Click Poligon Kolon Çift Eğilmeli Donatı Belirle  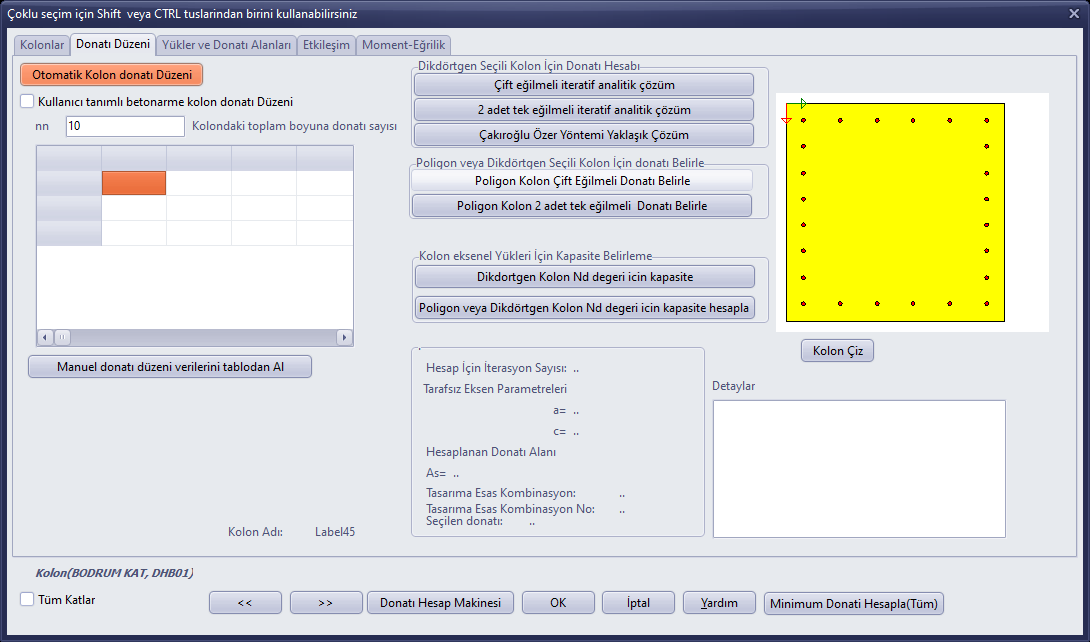coord(583,181)
